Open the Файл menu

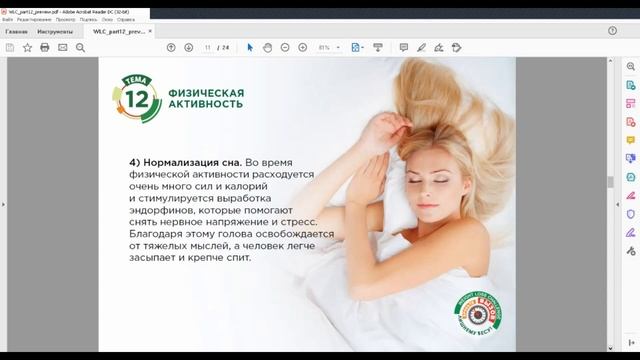click(7, 20)
